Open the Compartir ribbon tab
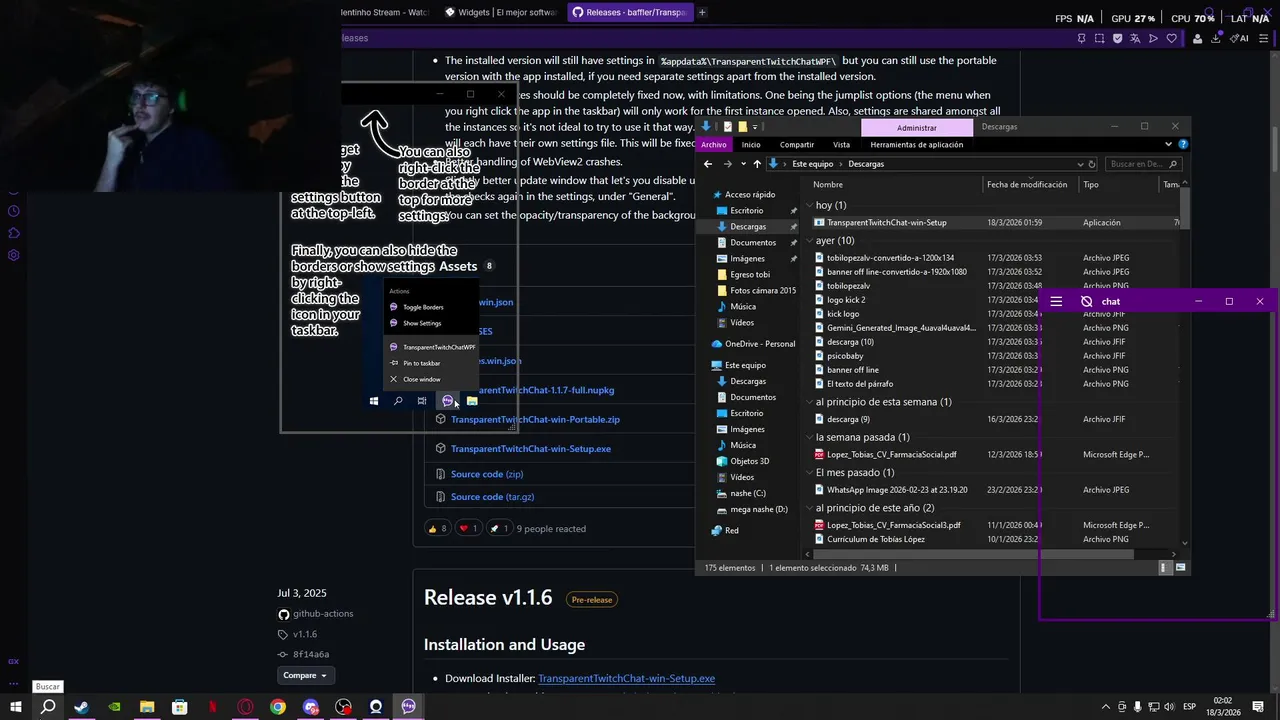Image resolution: width=1280 pixels, height=720 pixels. pos(797,144)
